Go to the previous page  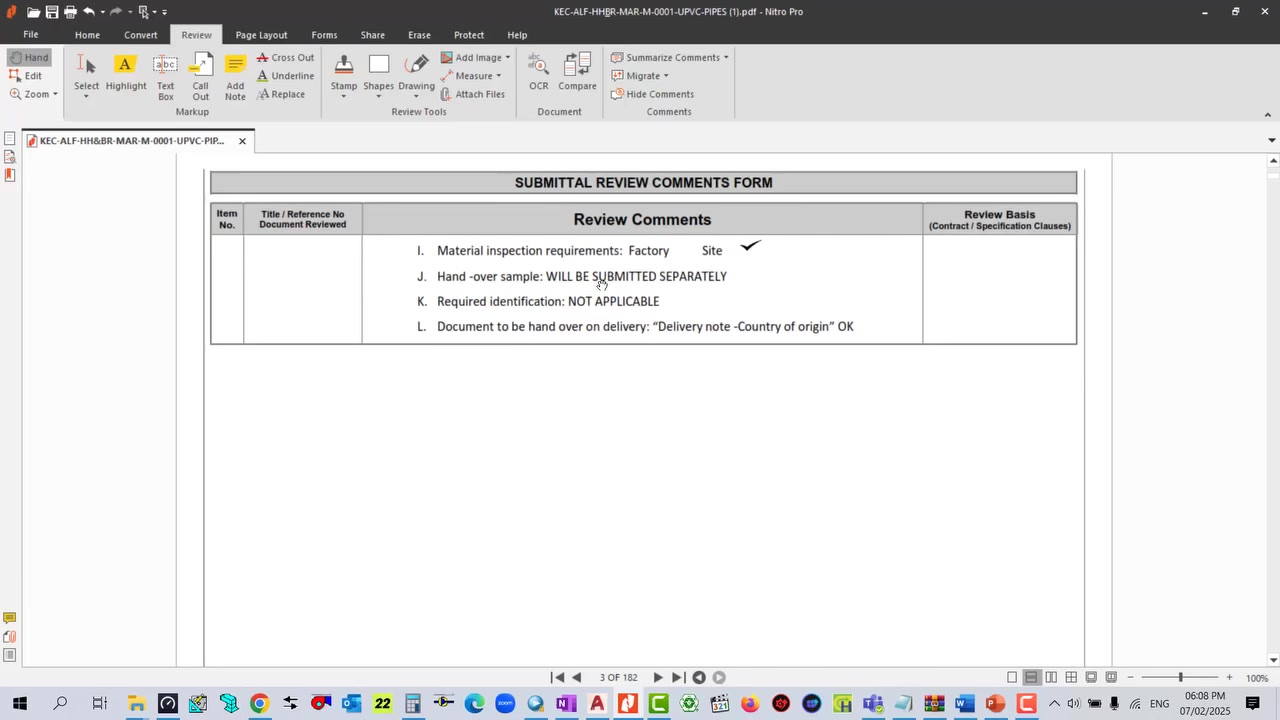(577, 678)
